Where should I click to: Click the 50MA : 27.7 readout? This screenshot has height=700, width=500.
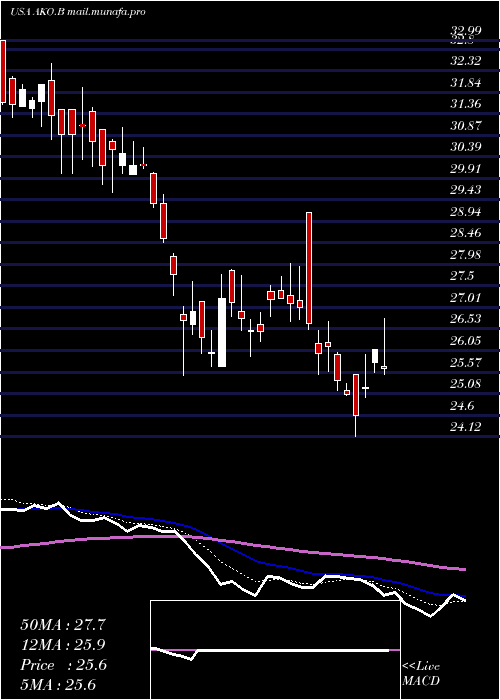[x=63, y=625]
